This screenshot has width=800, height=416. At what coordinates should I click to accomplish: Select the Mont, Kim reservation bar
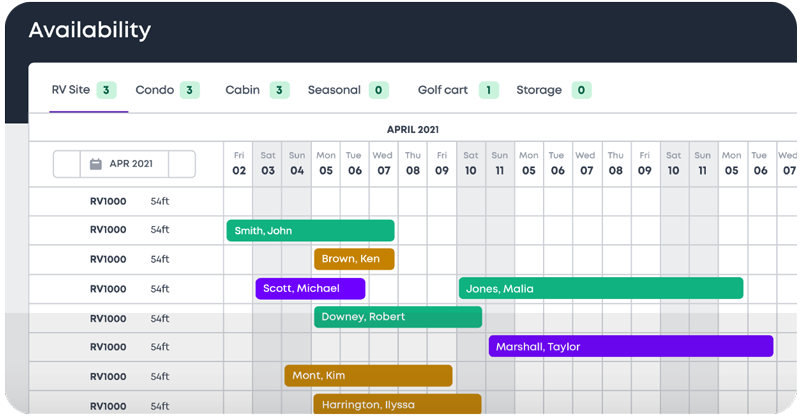[368, 376]
